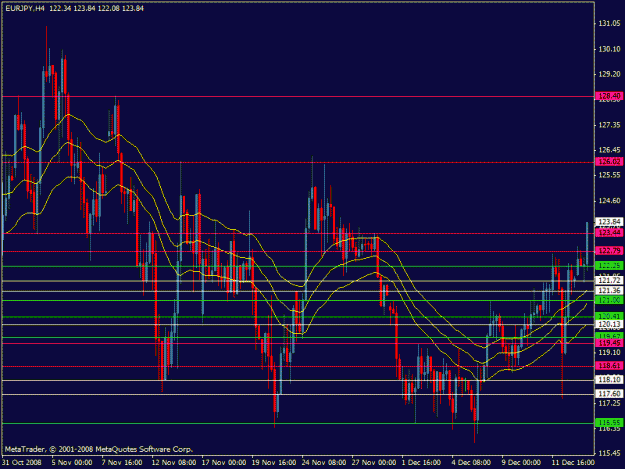
Task: Select the white 121.72 price level label
Action: (x=609, y=281)
